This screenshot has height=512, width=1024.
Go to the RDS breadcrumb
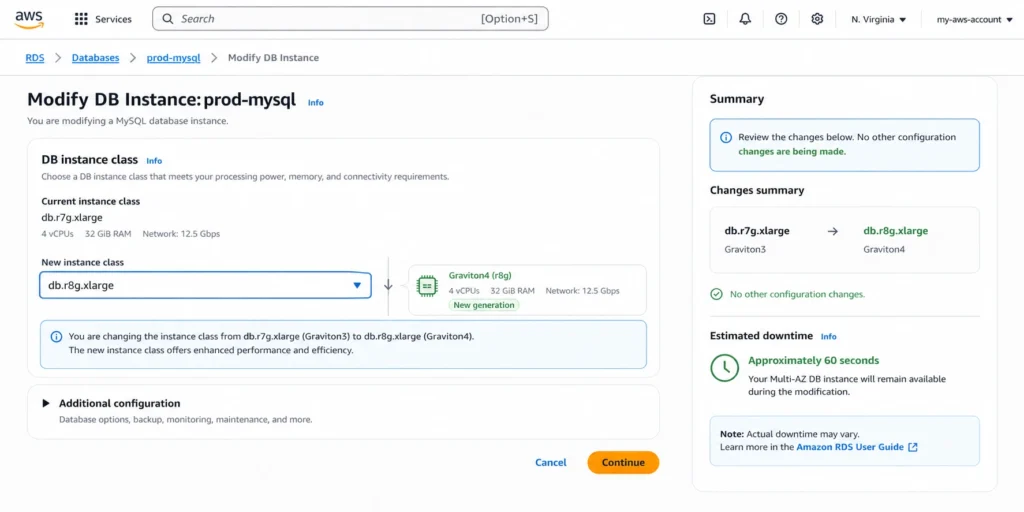tap(35, 58)
